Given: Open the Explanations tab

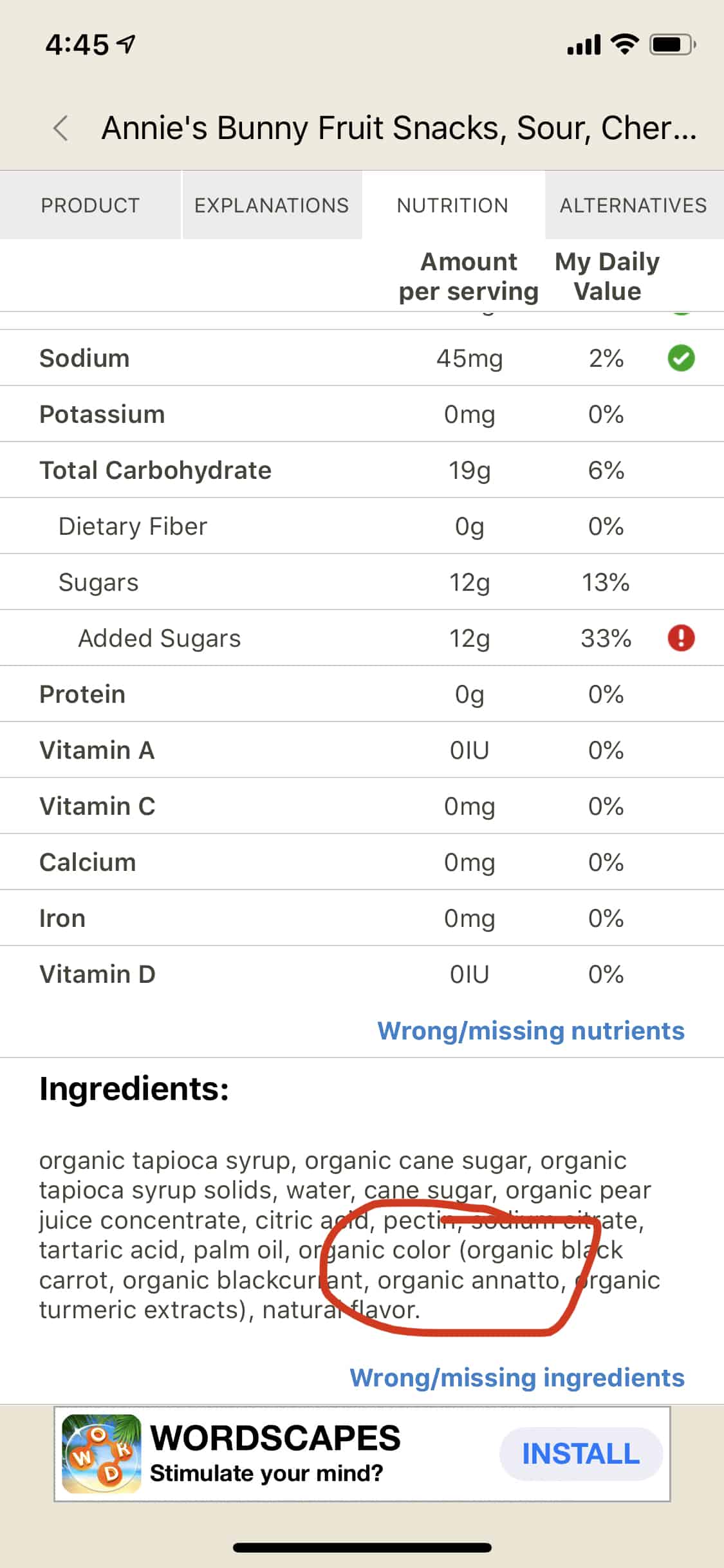Looking at the screenshot, I should click(272, 205).
